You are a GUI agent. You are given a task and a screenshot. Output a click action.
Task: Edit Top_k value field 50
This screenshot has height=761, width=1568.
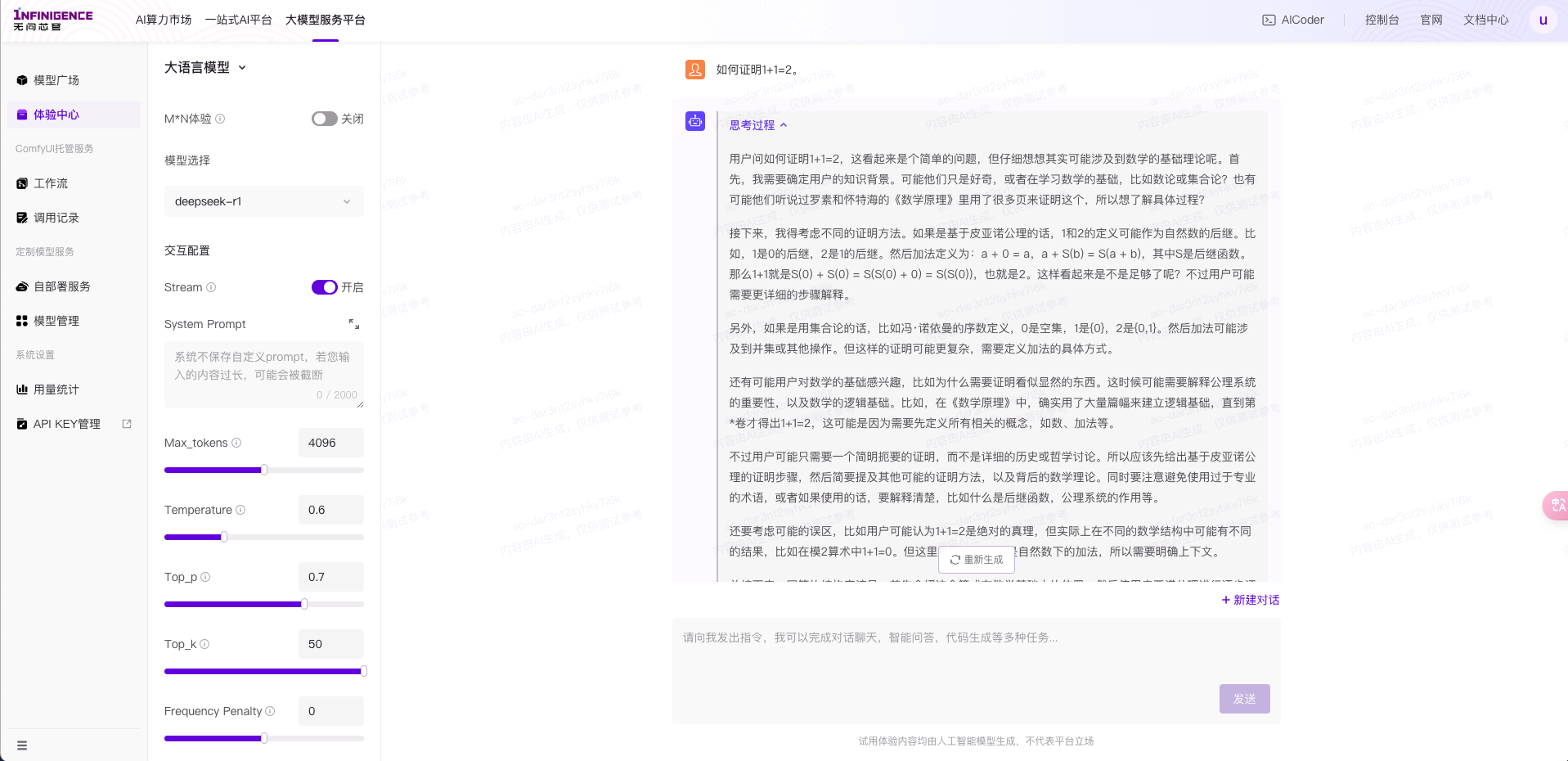(x=331, y=644)
